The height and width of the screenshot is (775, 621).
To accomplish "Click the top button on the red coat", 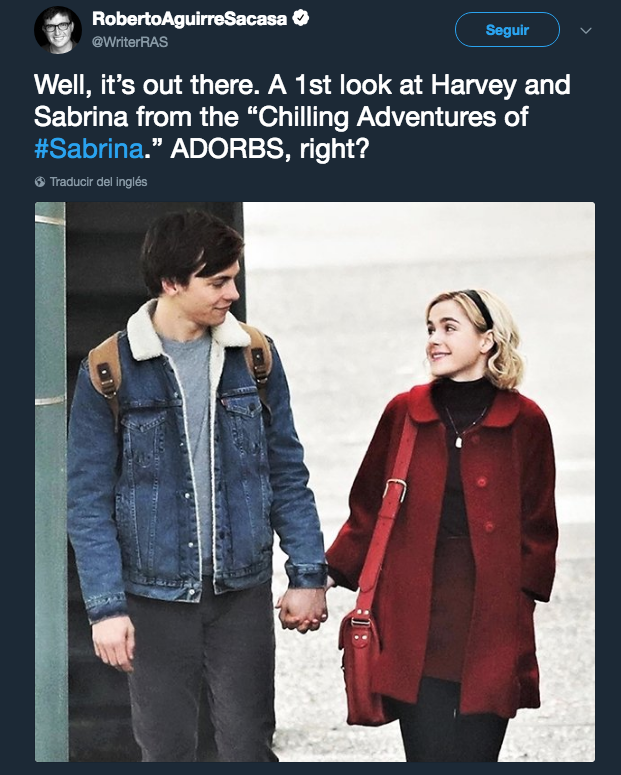I will coord(481,481).
